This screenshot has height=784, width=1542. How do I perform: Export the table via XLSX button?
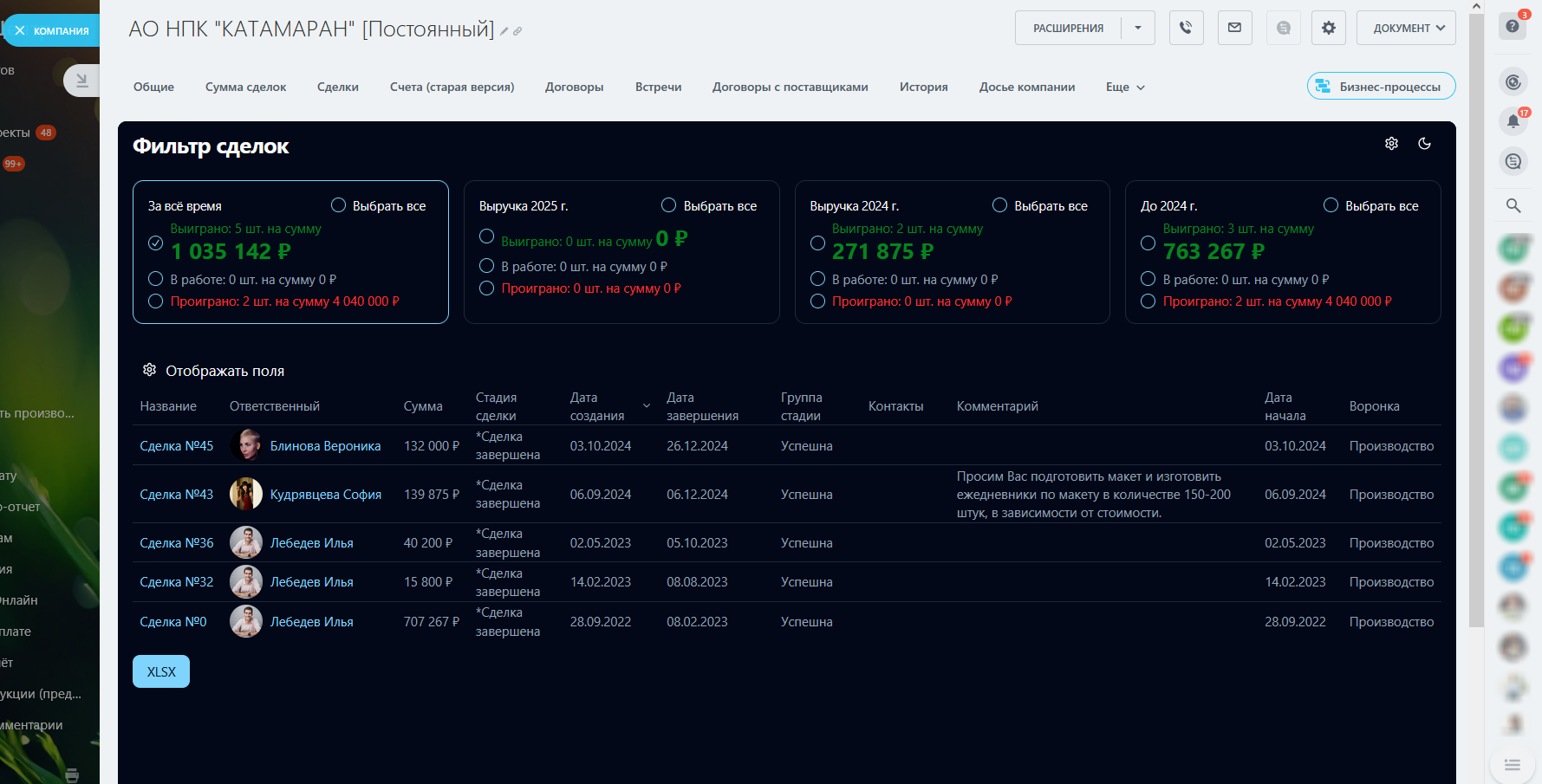point(161,671)
